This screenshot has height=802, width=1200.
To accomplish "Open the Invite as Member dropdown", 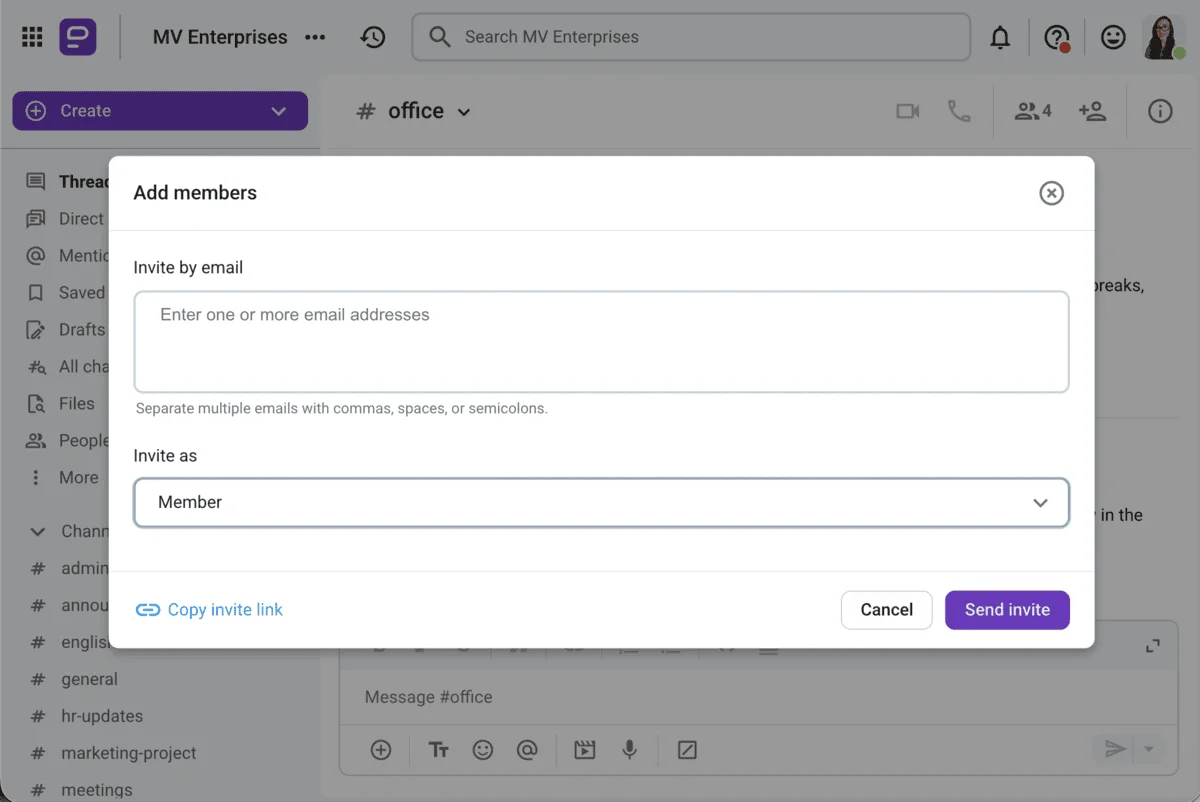I will coord(601,502).
